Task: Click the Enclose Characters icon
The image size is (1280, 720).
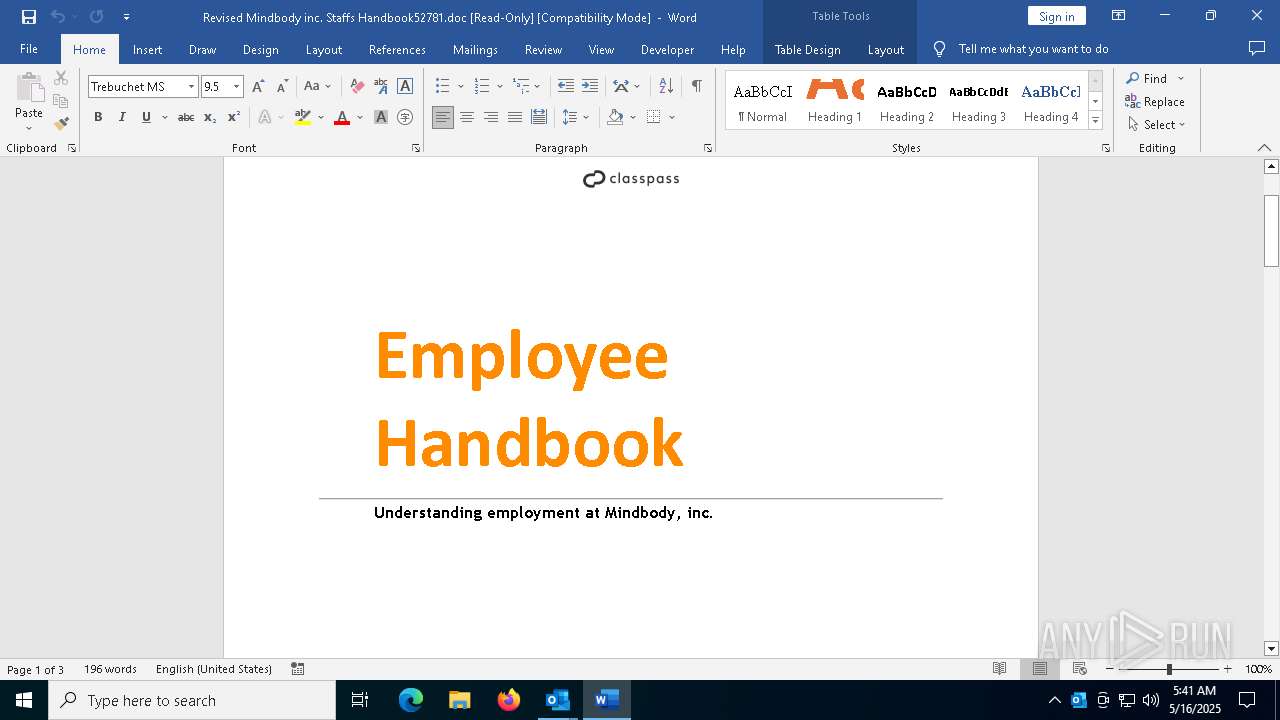Action: pos(405,117)
